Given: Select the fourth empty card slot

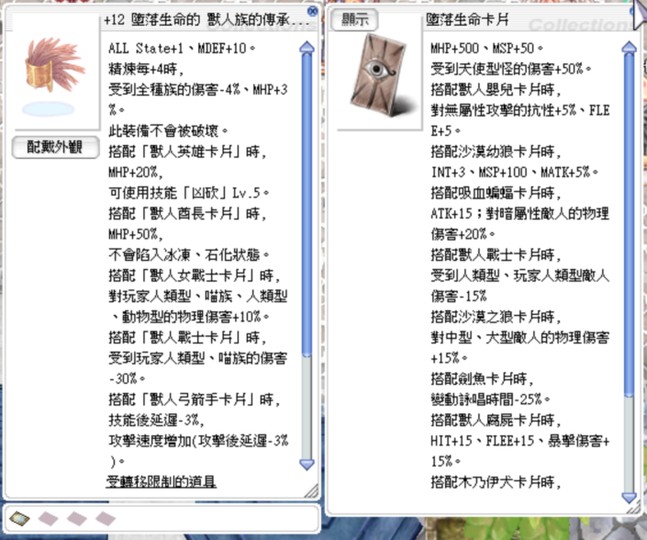Looking at the screenshot, I should 104,517.
